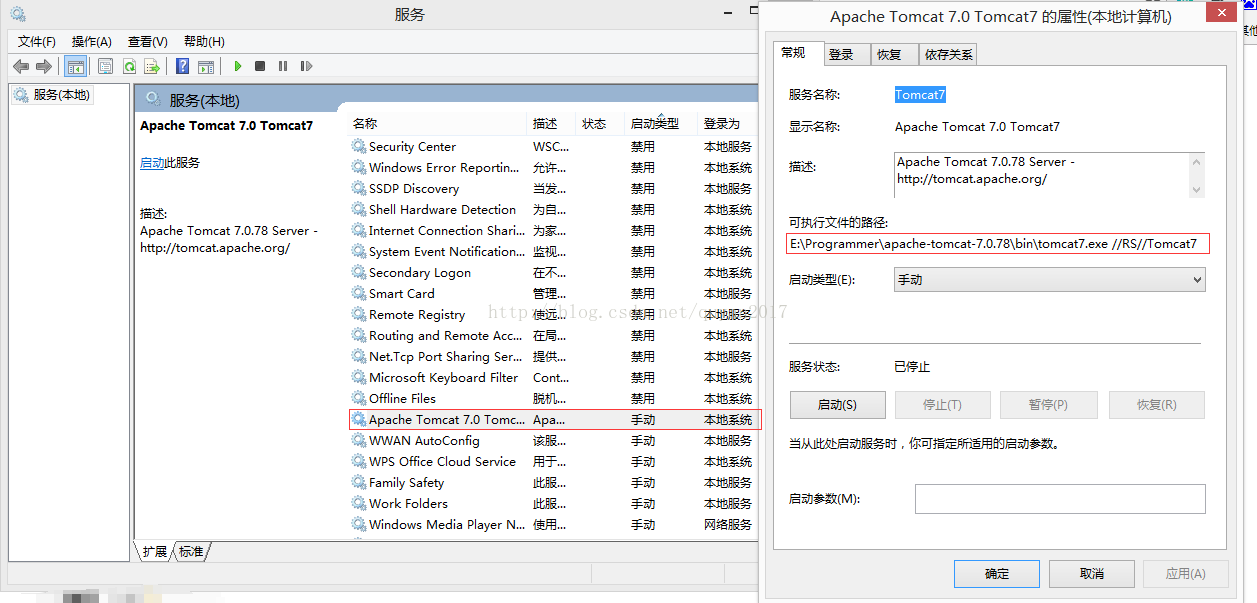Click the gear icon beside Microsoft Keyboard Filter
This screenshot has width=1257, height=603.
(x=359, y=377)
